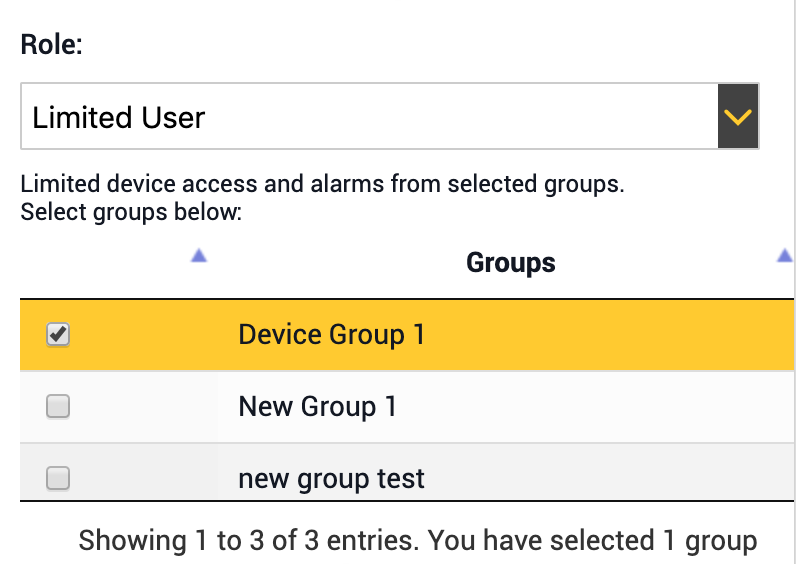Click empty area of highlighted yellow row

coord(609,335)
